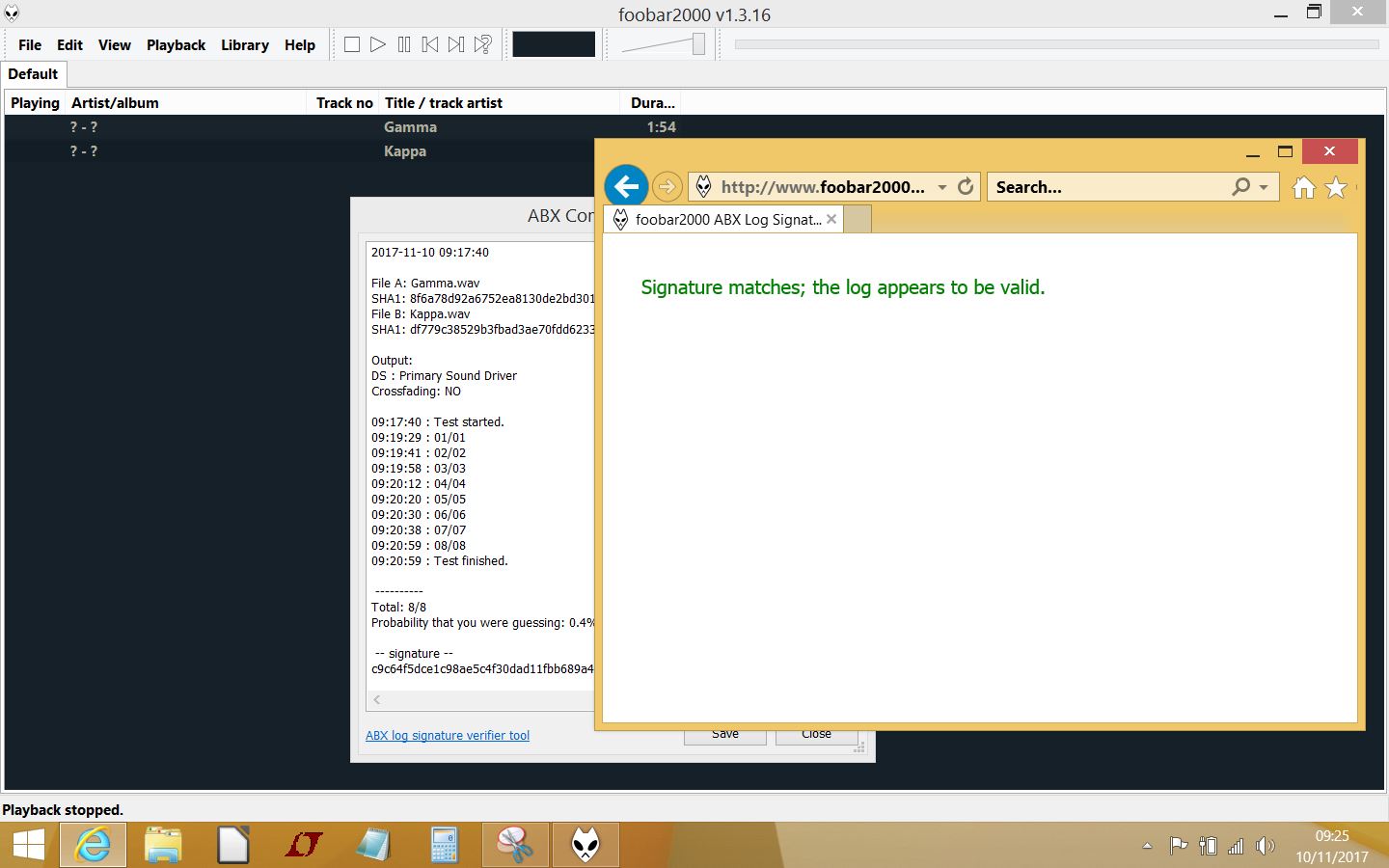Select the Gamma track in playlist

coord(694,127)
